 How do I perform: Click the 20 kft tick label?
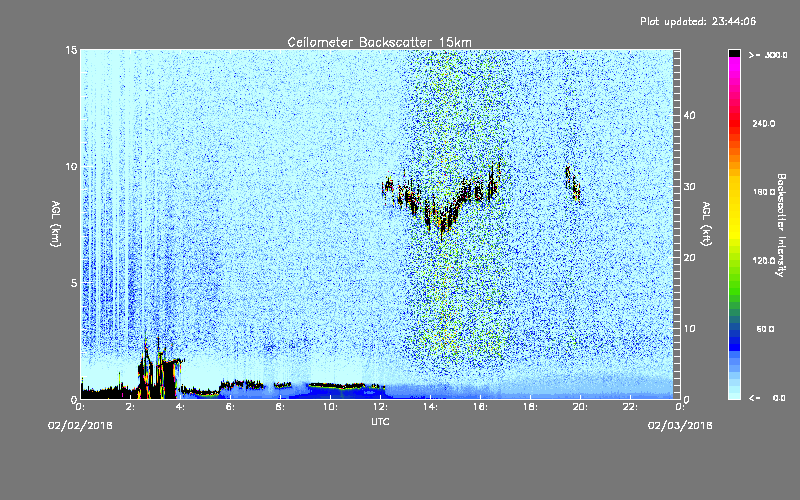point(689,257)
